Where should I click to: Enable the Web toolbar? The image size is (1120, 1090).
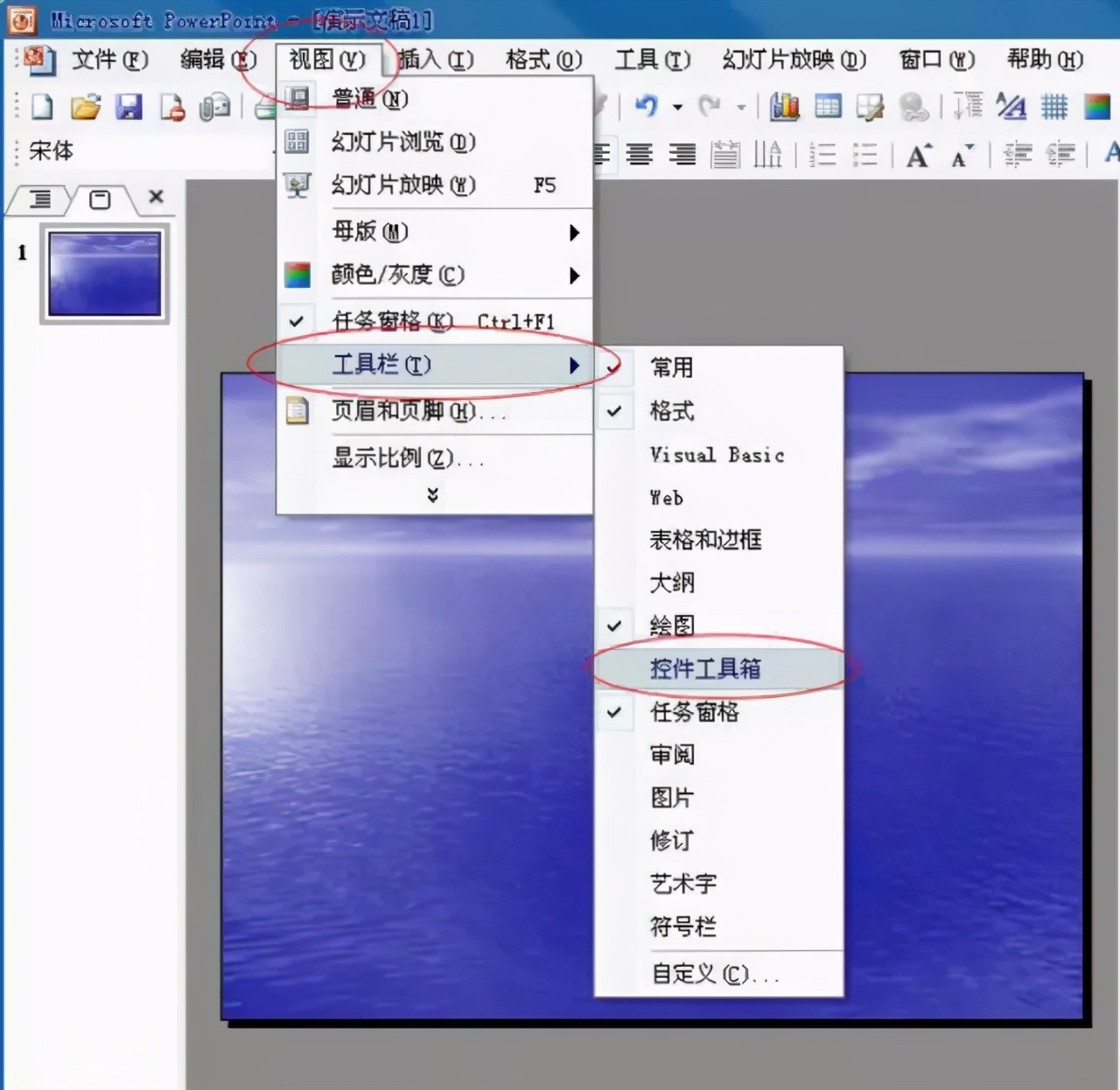point(719,497)
